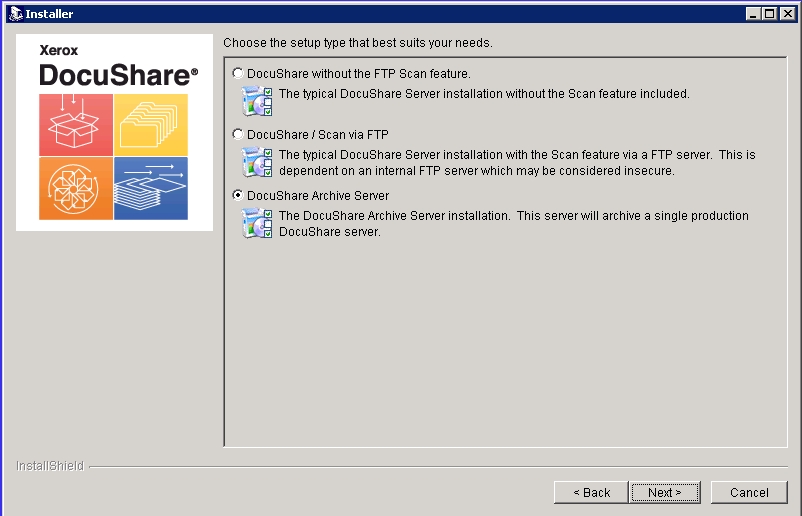Viewport: 802px width, 516px height.
Task: Go to the previous step with Back
Action: point(591,492)
